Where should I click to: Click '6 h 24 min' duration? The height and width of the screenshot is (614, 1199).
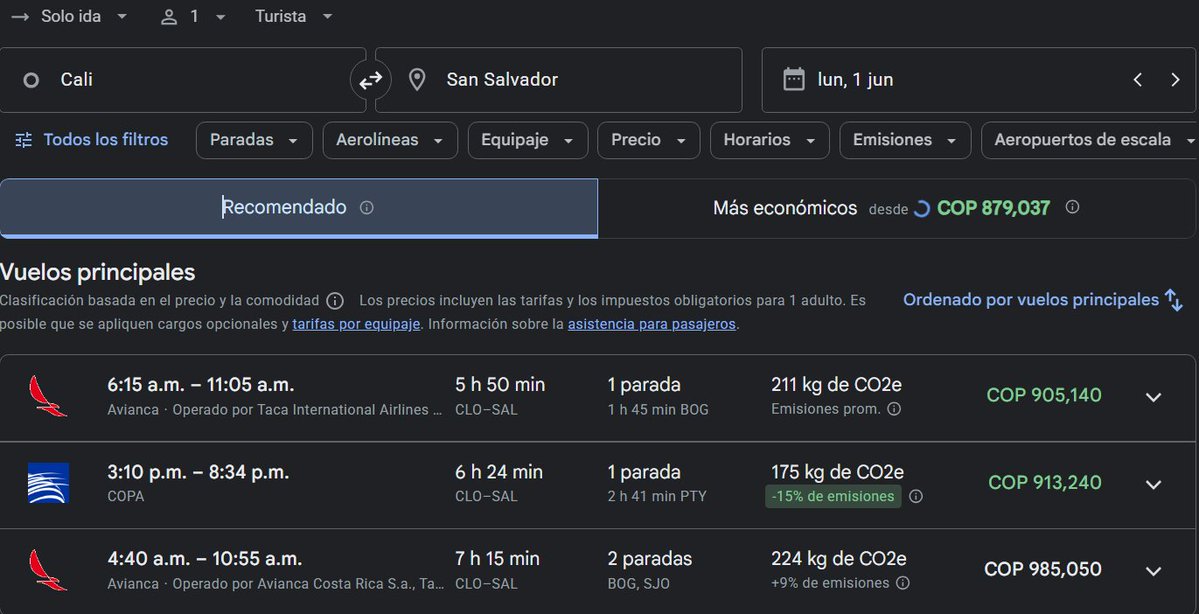click(x=499, y=473)
